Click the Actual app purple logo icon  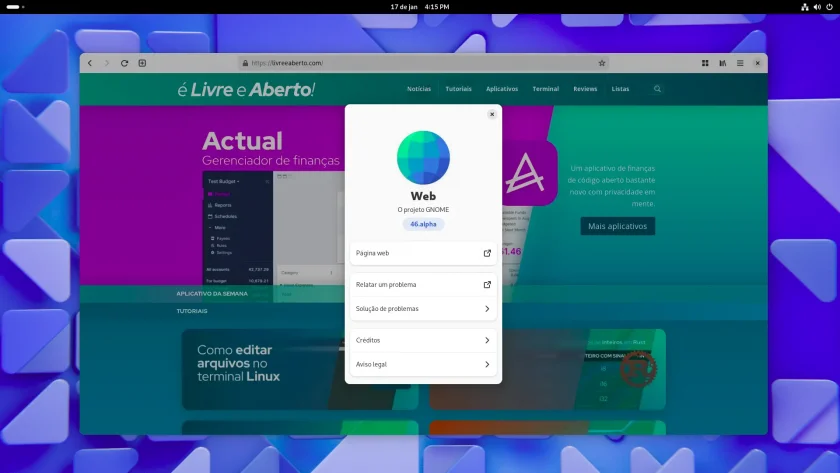click(529, 172)
